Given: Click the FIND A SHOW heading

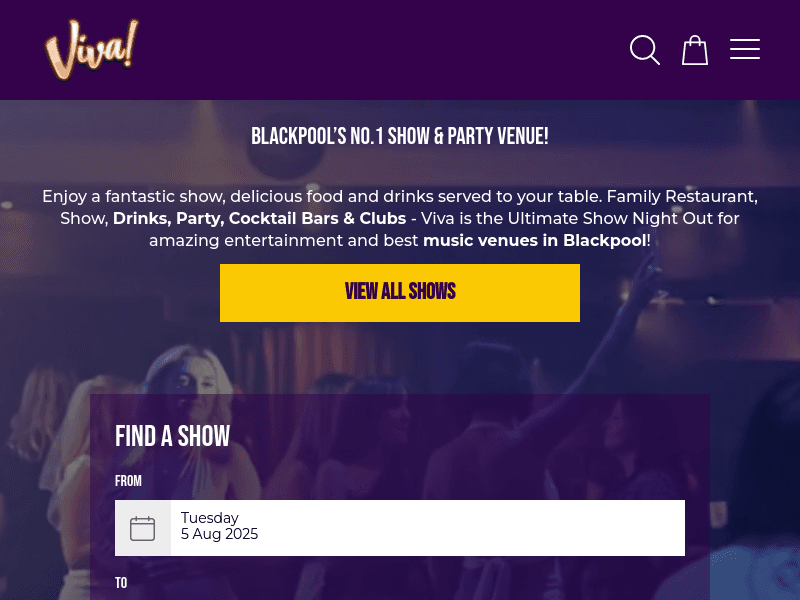Looking at the screenshot, I should pos(172,436).
